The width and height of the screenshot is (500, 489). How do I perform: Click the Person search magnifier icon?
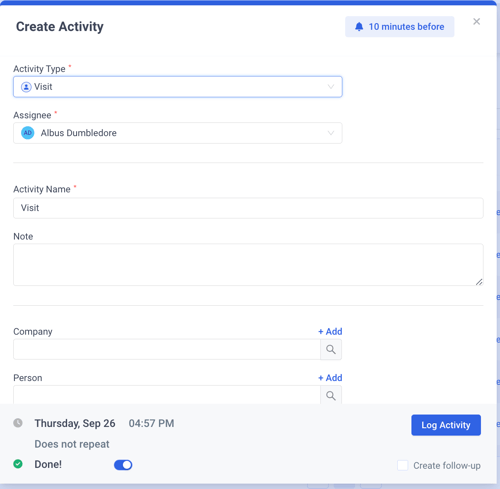(331, 395)
